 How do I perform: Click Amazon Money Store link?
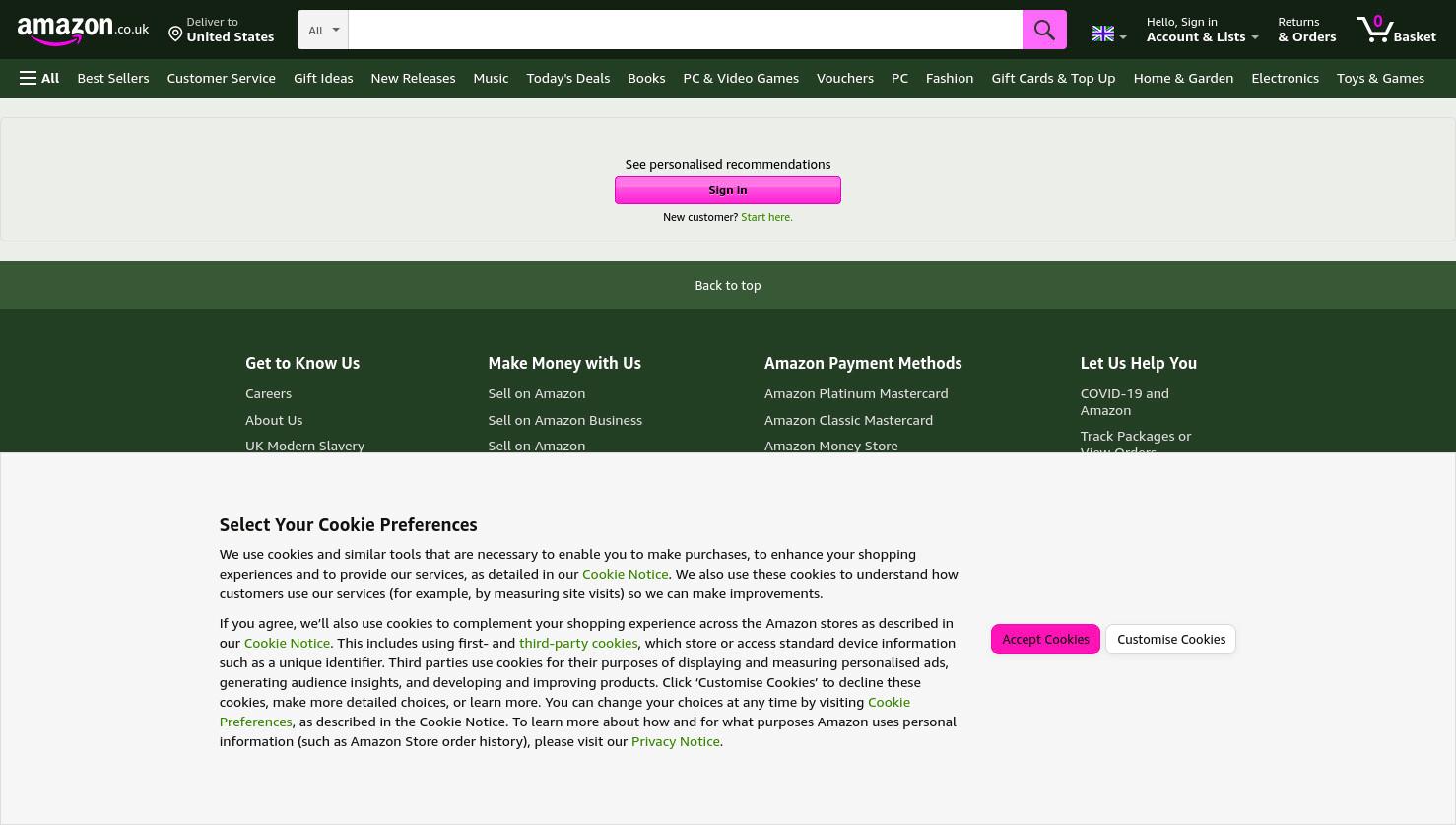830,446
